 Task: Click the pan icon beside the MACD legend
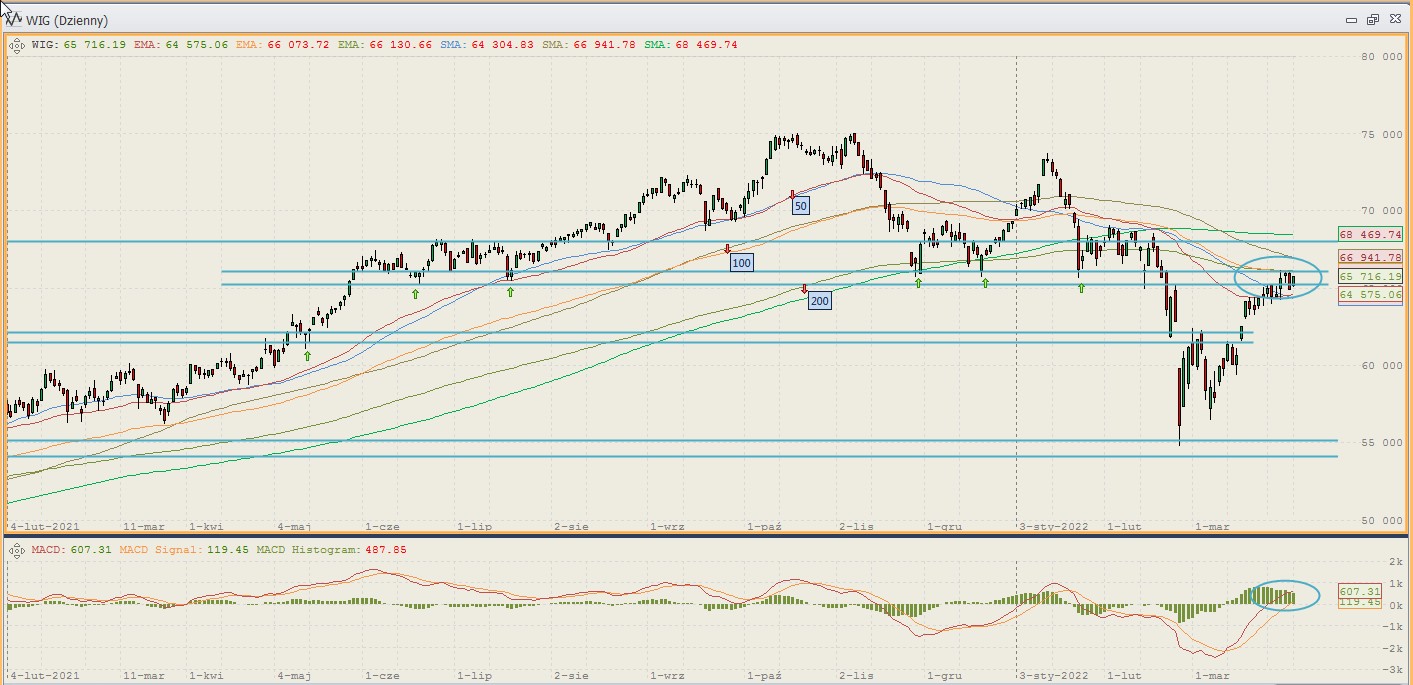(x=17, y=550)
